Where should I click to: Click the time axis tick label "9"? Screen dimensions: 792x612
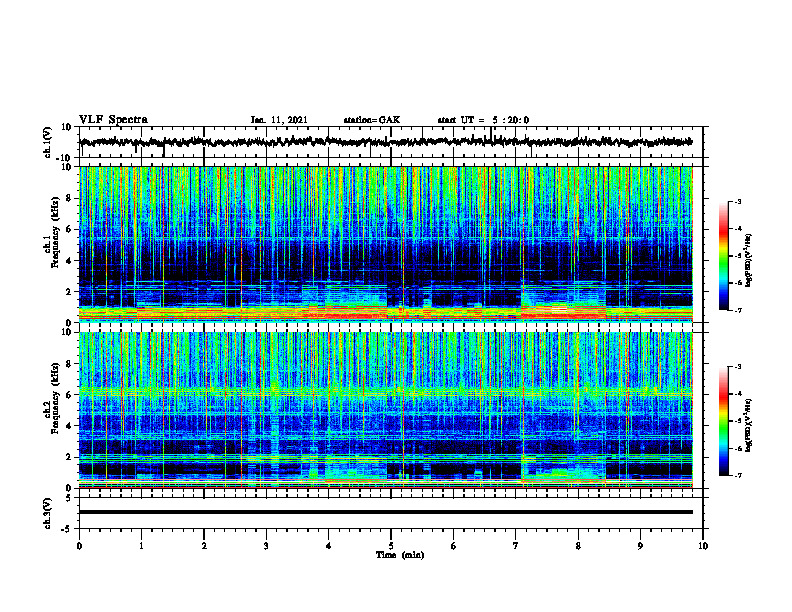pos(640,546)
